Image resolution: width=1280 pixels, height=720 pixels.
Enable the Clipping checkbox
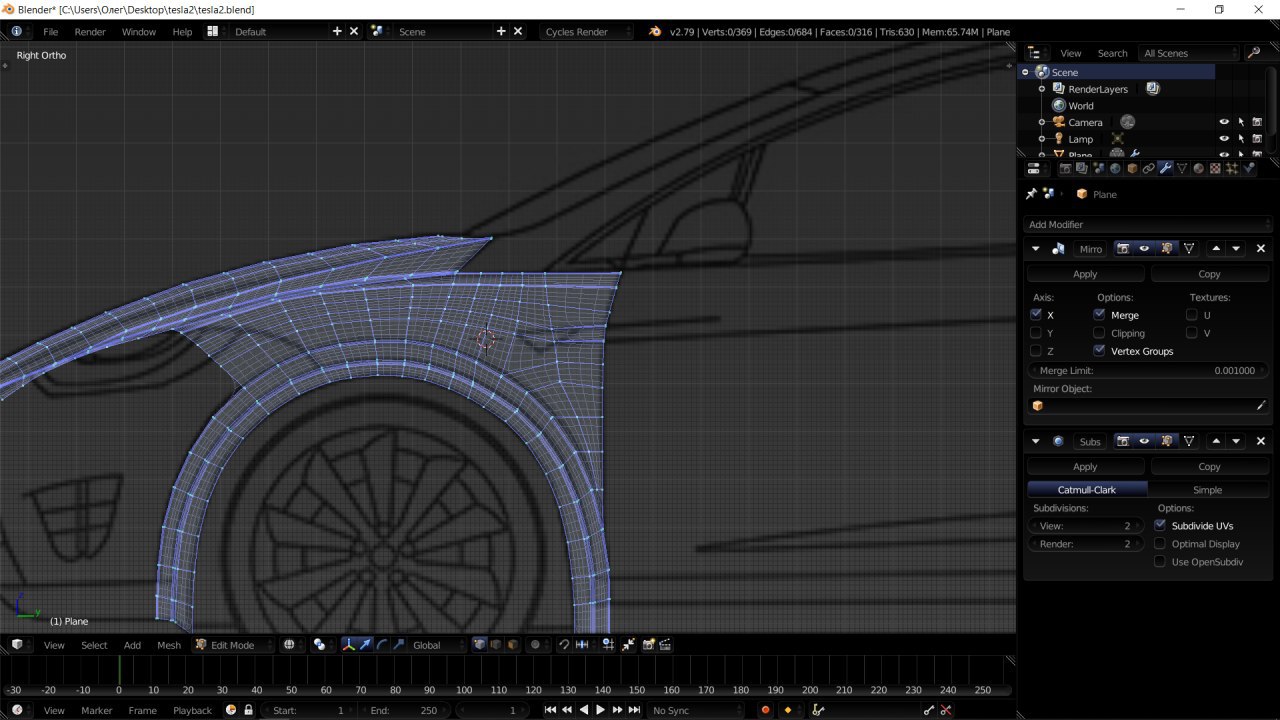click(1099, 332)
